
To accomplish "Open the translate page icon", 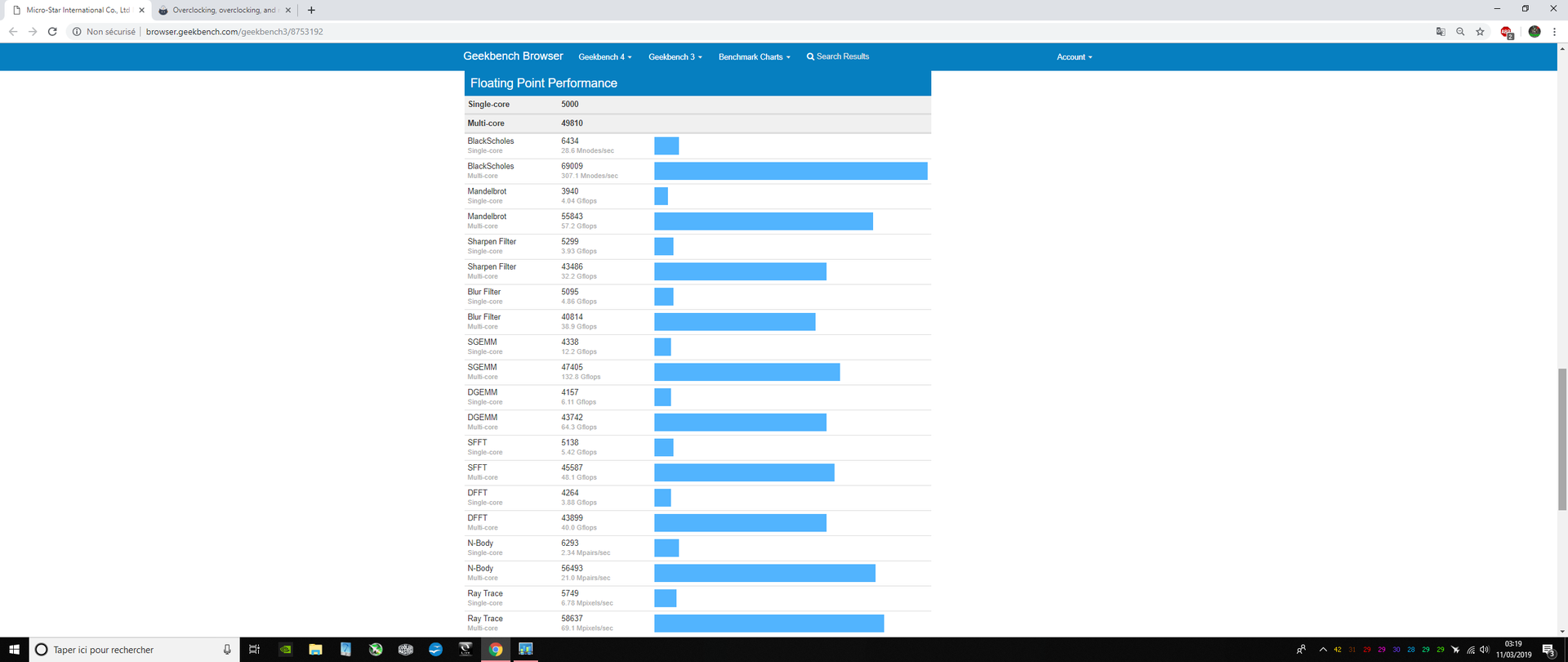I will click(1441, 32).
